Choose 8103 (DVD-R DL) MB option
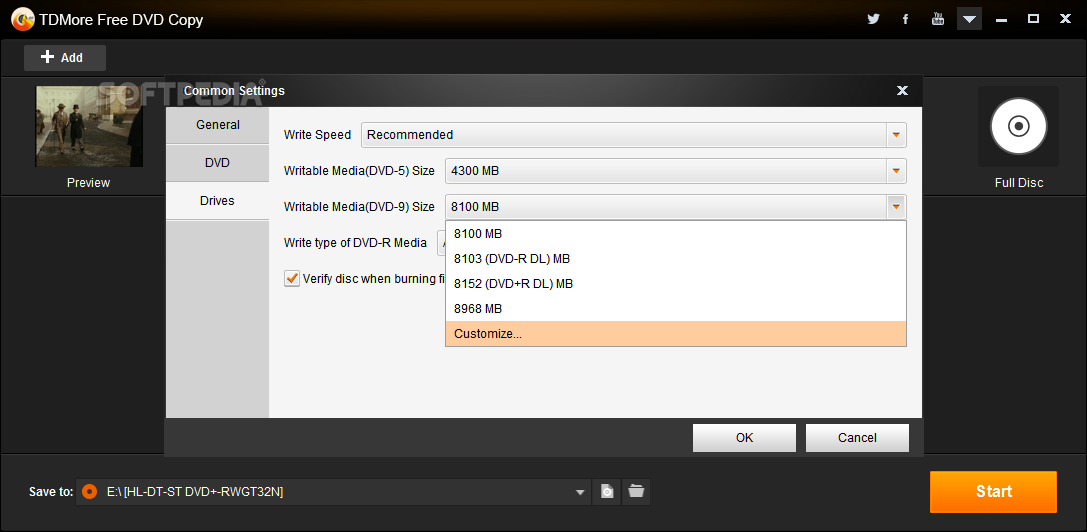The height and width of the screenshot is (532, 1087). [676, 259]
